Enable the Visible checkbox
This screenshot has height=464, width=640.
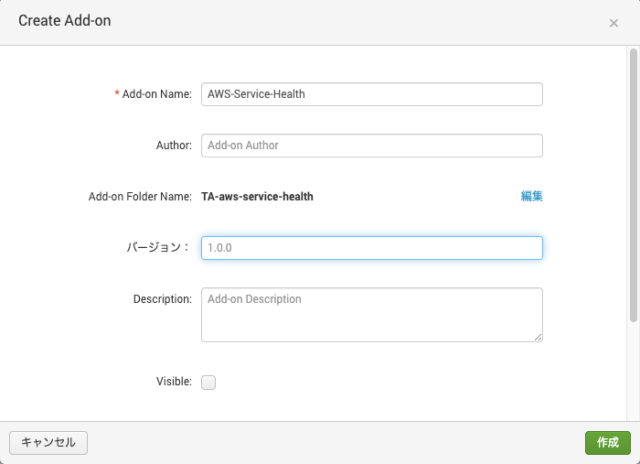(x=208, y=382)
